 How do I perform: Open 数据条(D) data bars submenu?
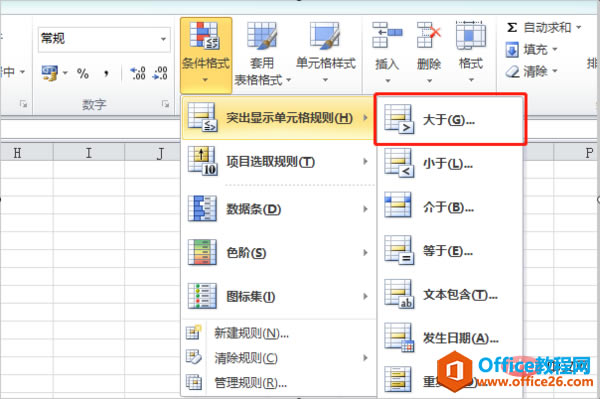pyautogui.click(x=278, y=209)
